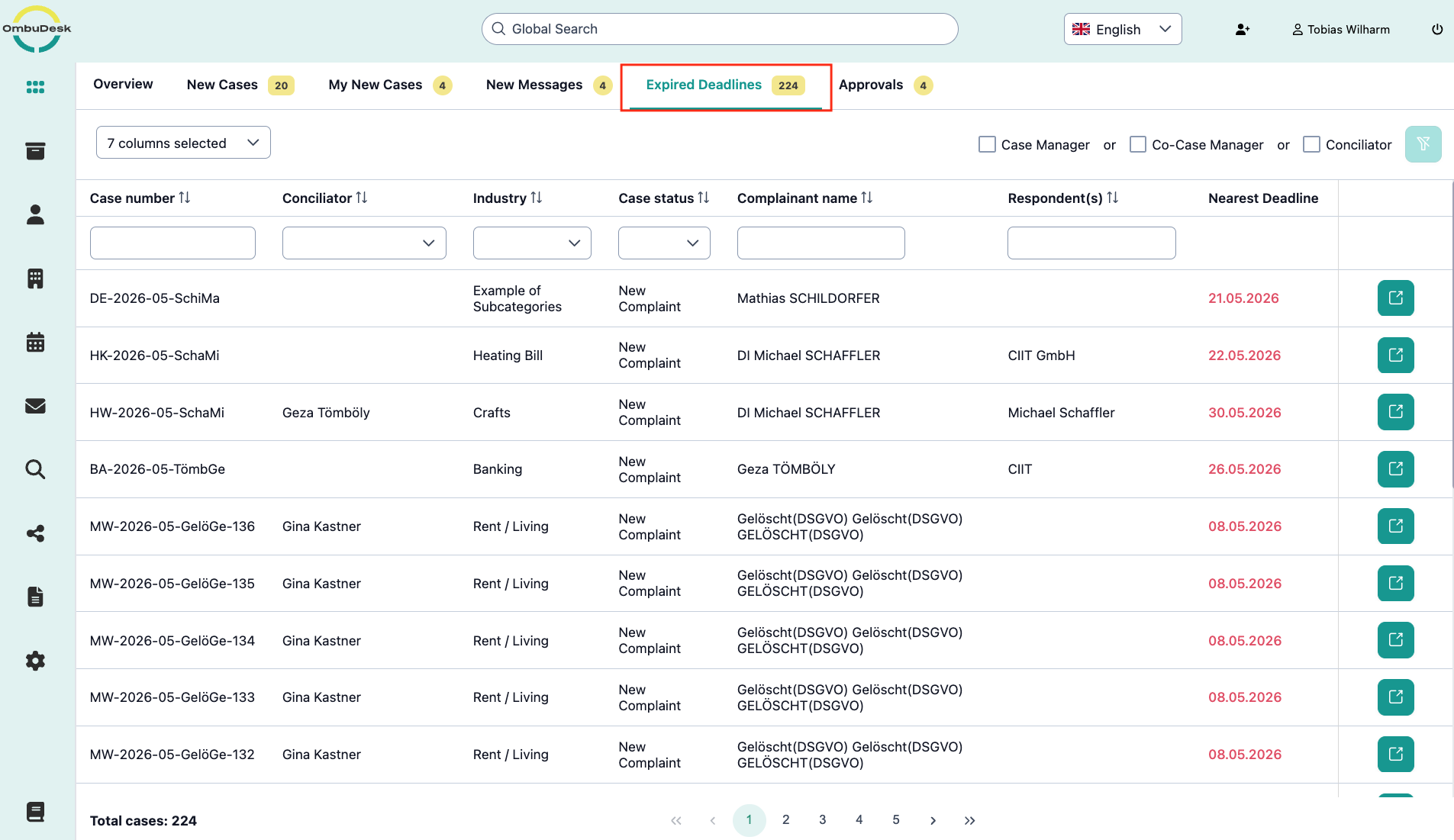
Task: Open case MW-2026-05-GelöGe-135 via its open icon
Action: pyautogui.click(x=1396, y=583)
